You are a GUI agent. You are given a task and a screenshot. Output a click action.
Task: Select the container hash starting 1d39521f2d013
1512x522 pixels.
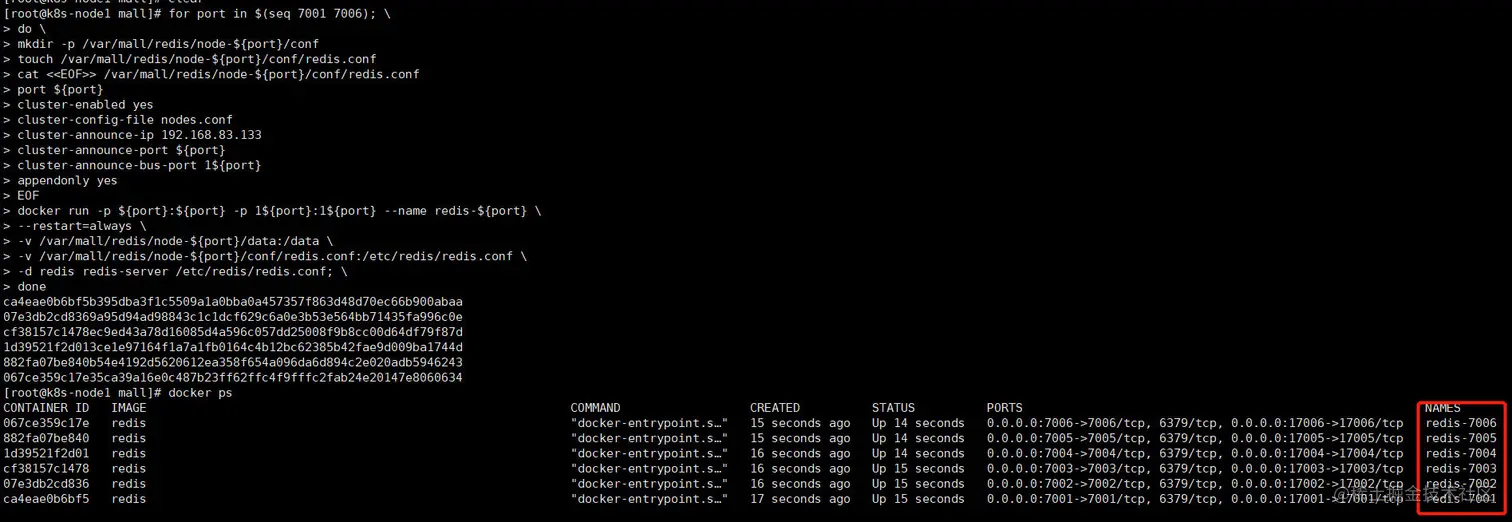point(233,347)
